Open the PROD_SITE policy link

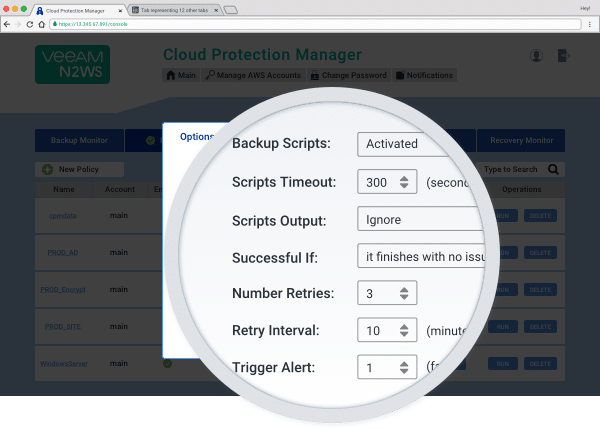point(63,327)
